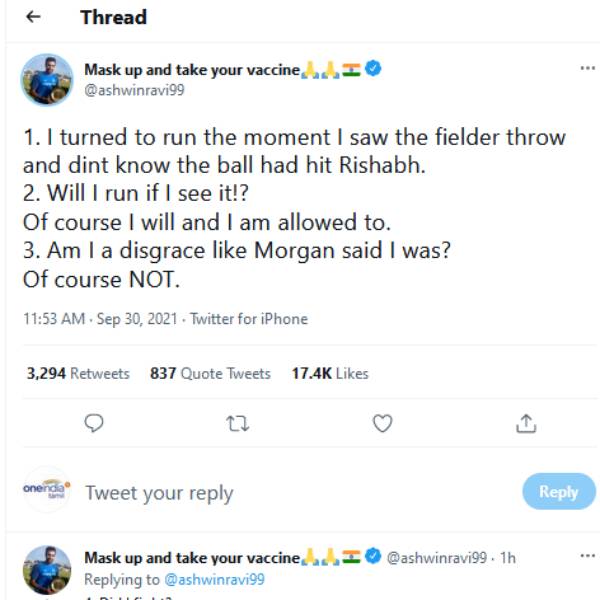View the 3,294 Retweets list
Viewport: 600px width, 600px height.
(78, 373)
